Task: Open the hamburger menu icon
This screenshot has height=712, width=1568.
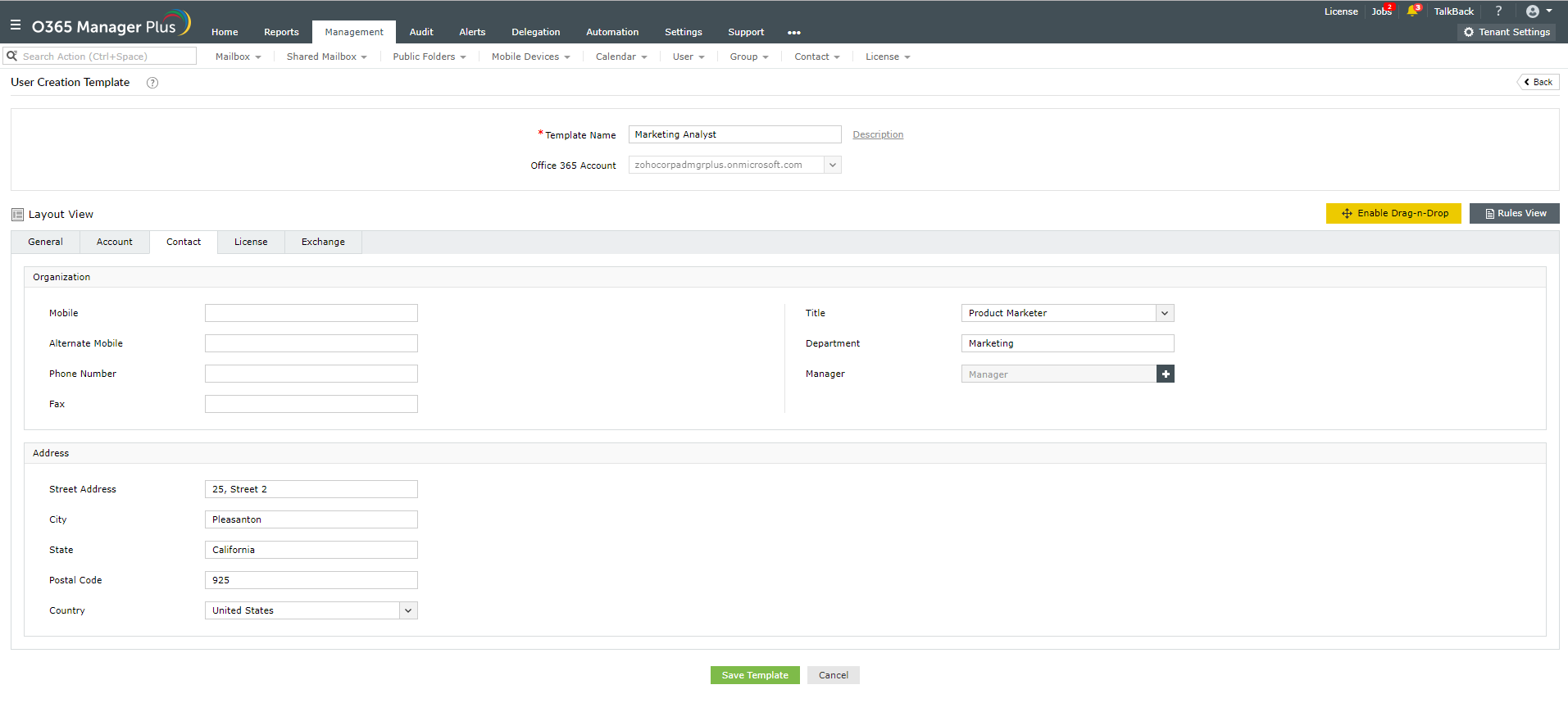Action: [16, 25]
